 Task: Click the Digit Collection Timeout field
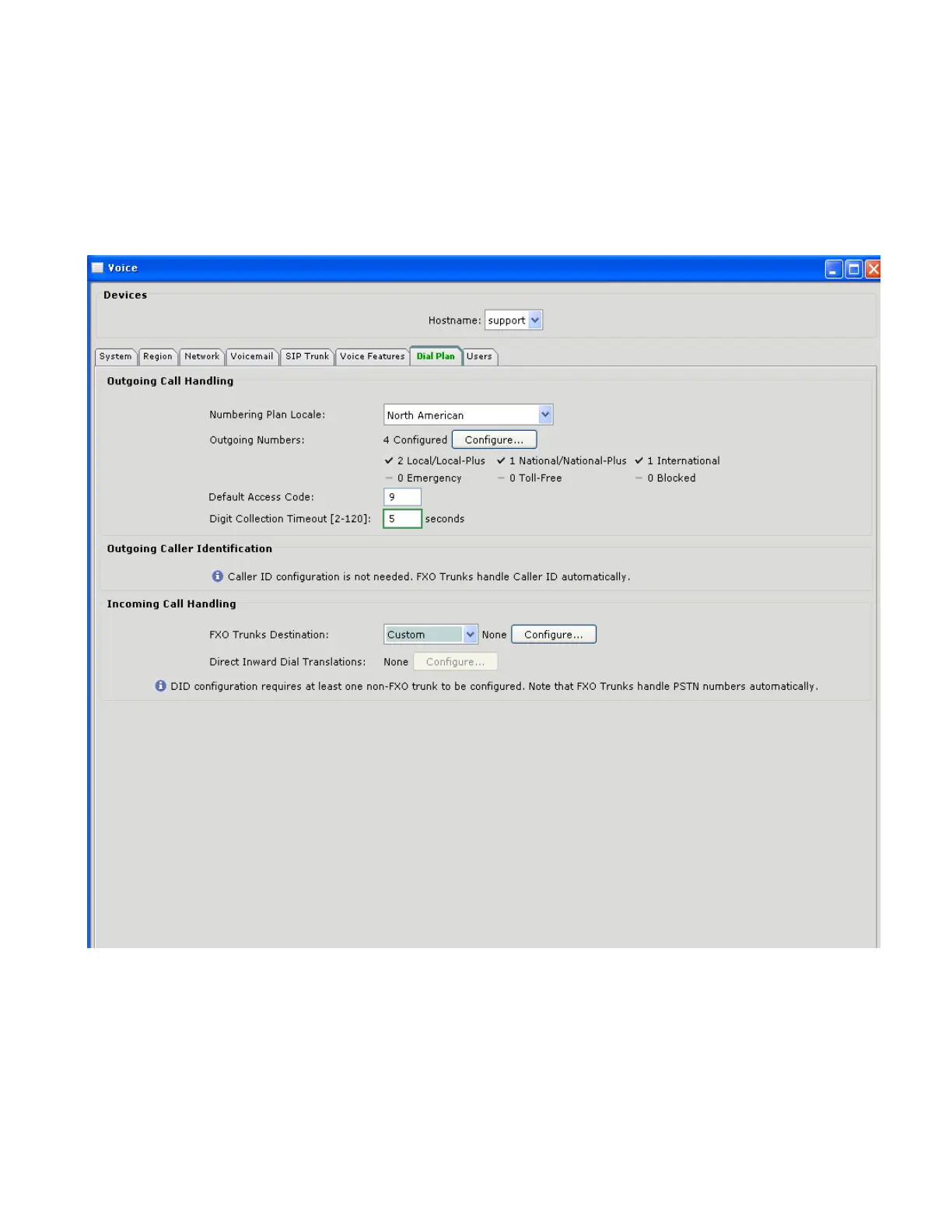click(402, 519)
